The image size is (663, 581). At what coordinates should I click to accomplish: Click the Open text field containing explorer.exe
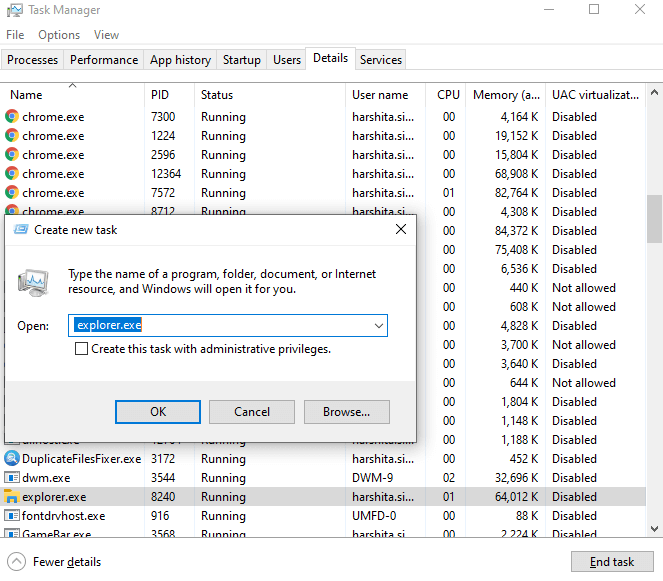coord(218,326)
